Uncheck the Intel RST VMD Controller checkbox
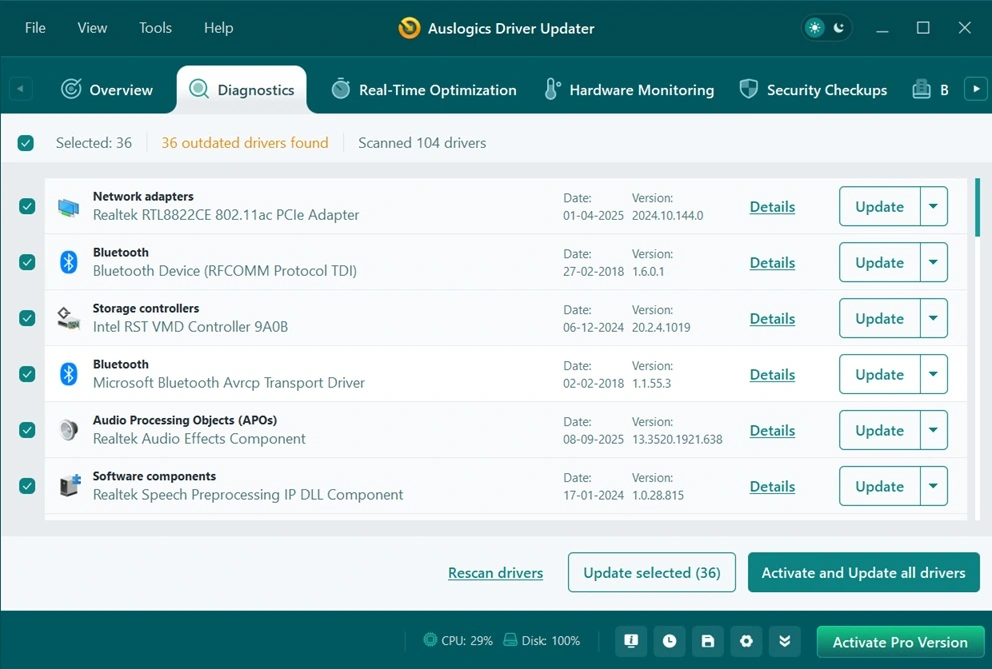Screen dimensions: 992x669 27,318
